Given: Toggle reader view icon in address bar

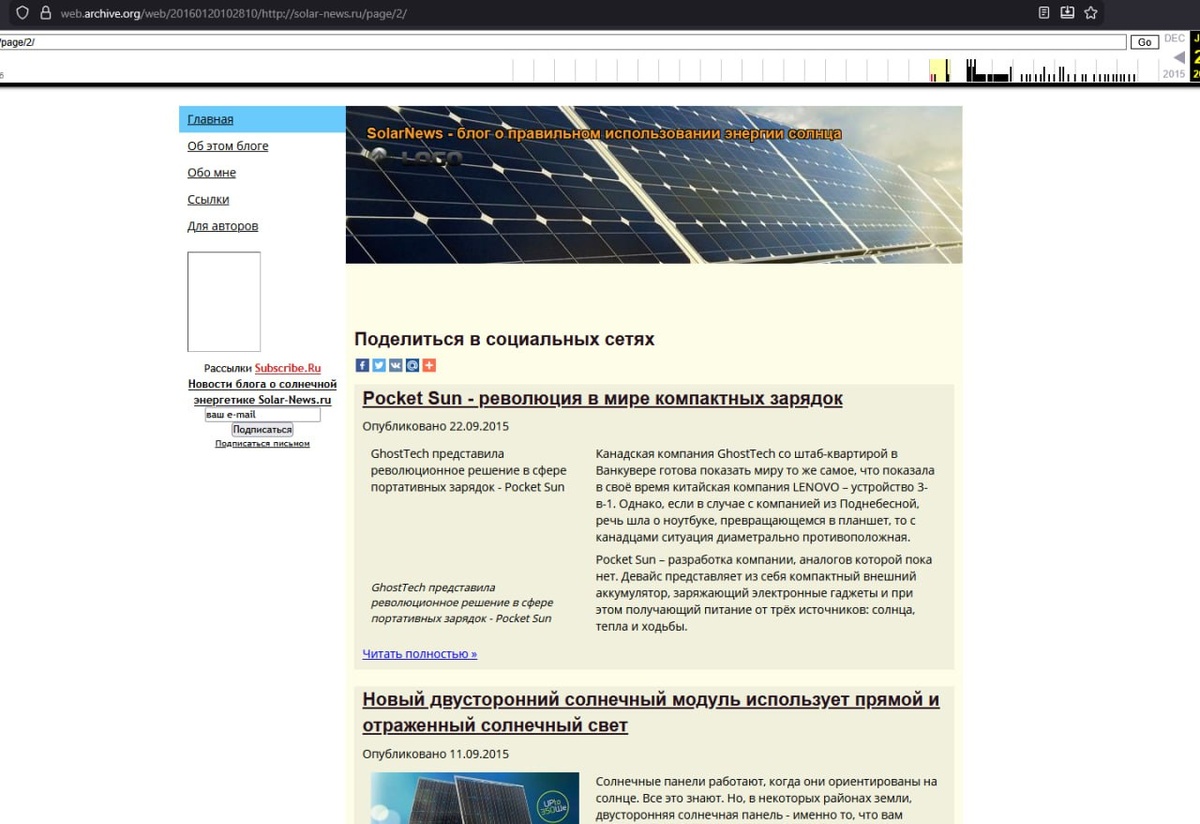Looking at the screenshot, I should pos(1044,13).
